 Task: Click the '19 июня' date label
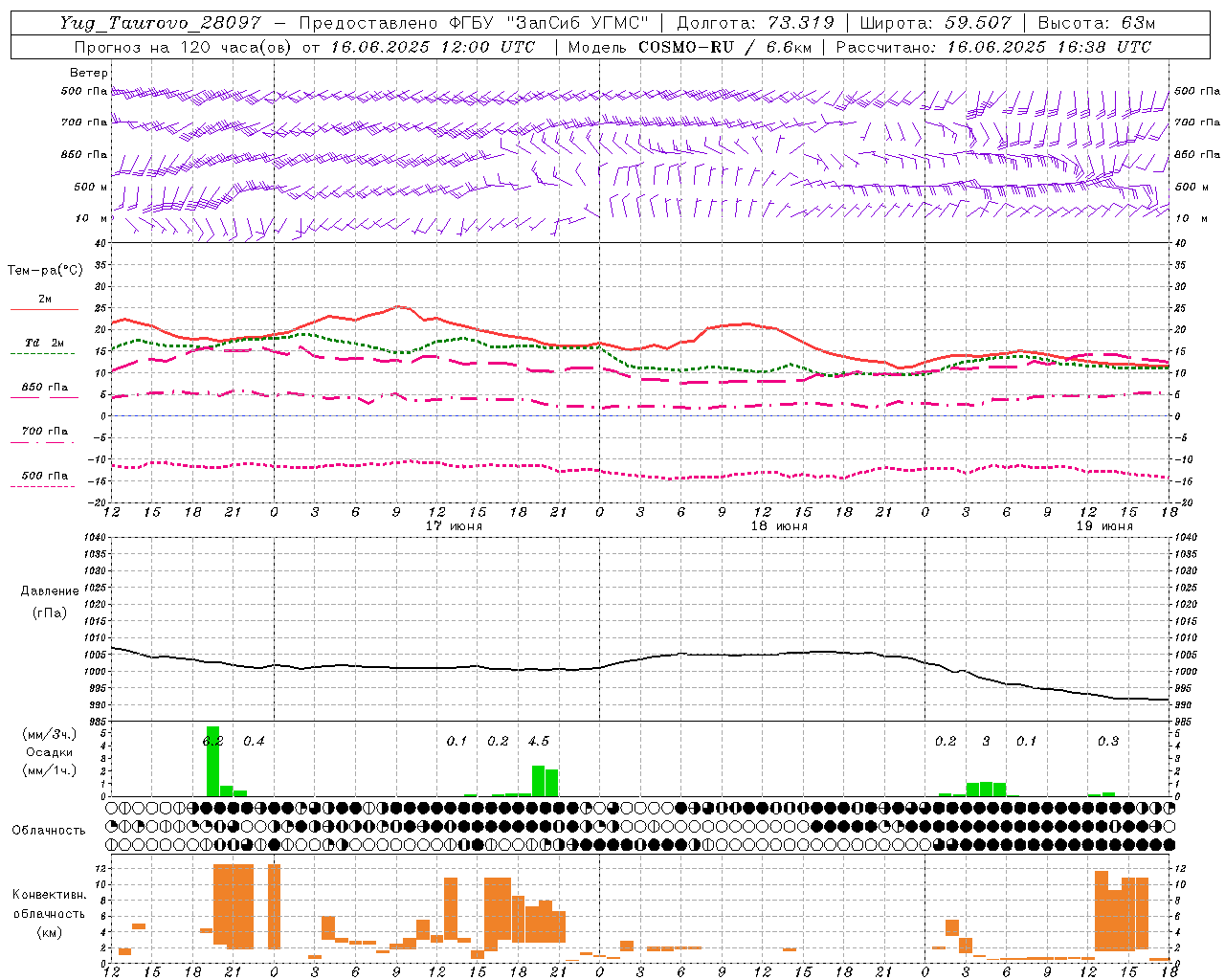(1104, 526)
